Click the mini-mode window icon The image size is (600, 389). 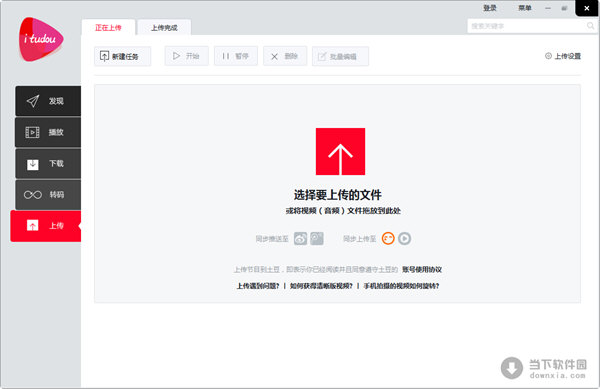pyautogui.click(x=564, y=8)
